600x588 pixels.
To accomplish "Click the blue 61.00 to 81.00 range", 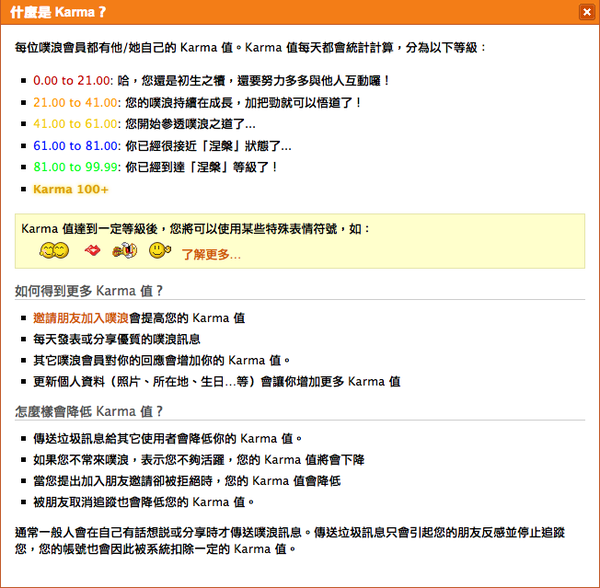I will (x=75, y=146).
